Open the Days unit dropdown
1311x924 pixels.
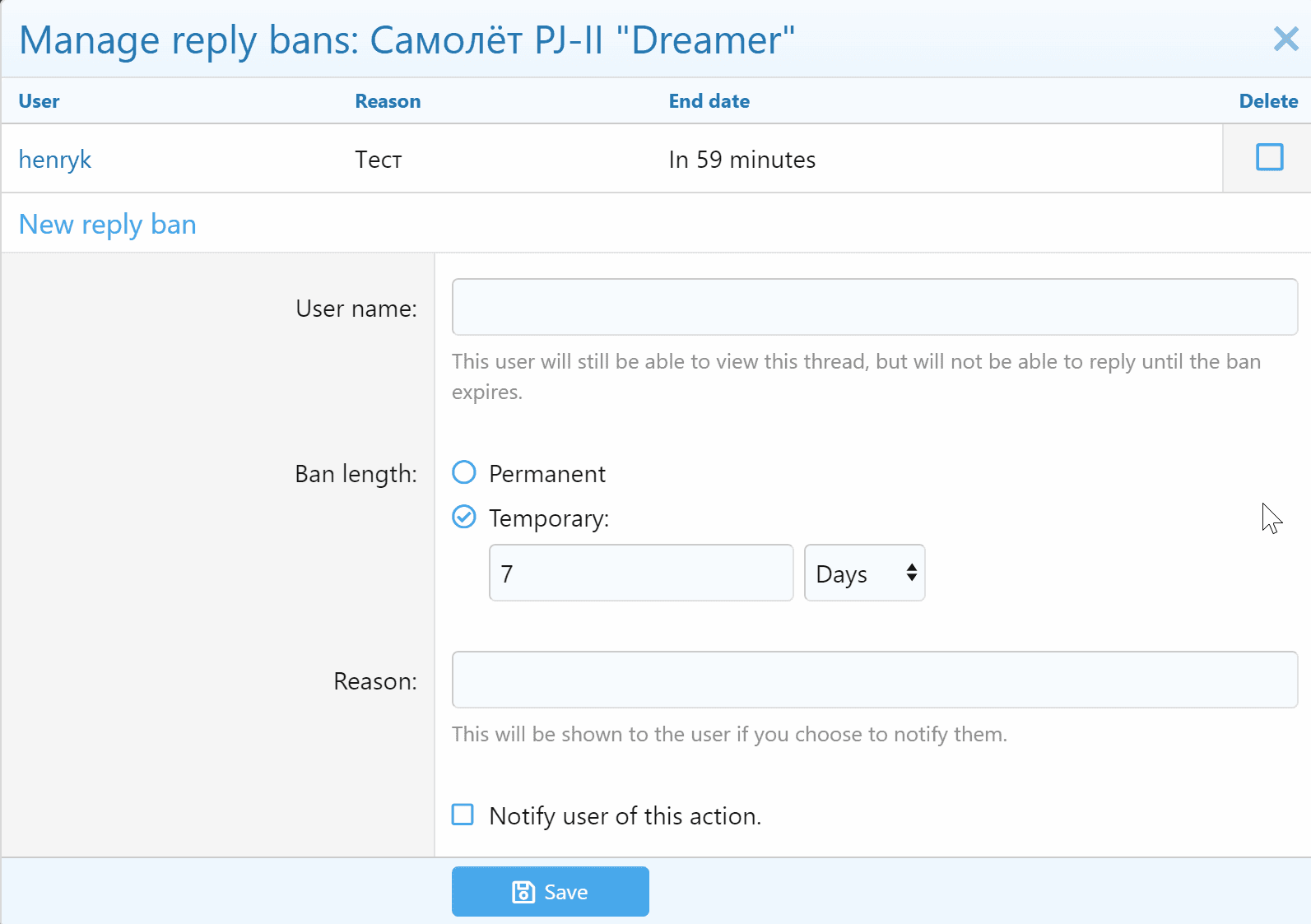[864, 573]
